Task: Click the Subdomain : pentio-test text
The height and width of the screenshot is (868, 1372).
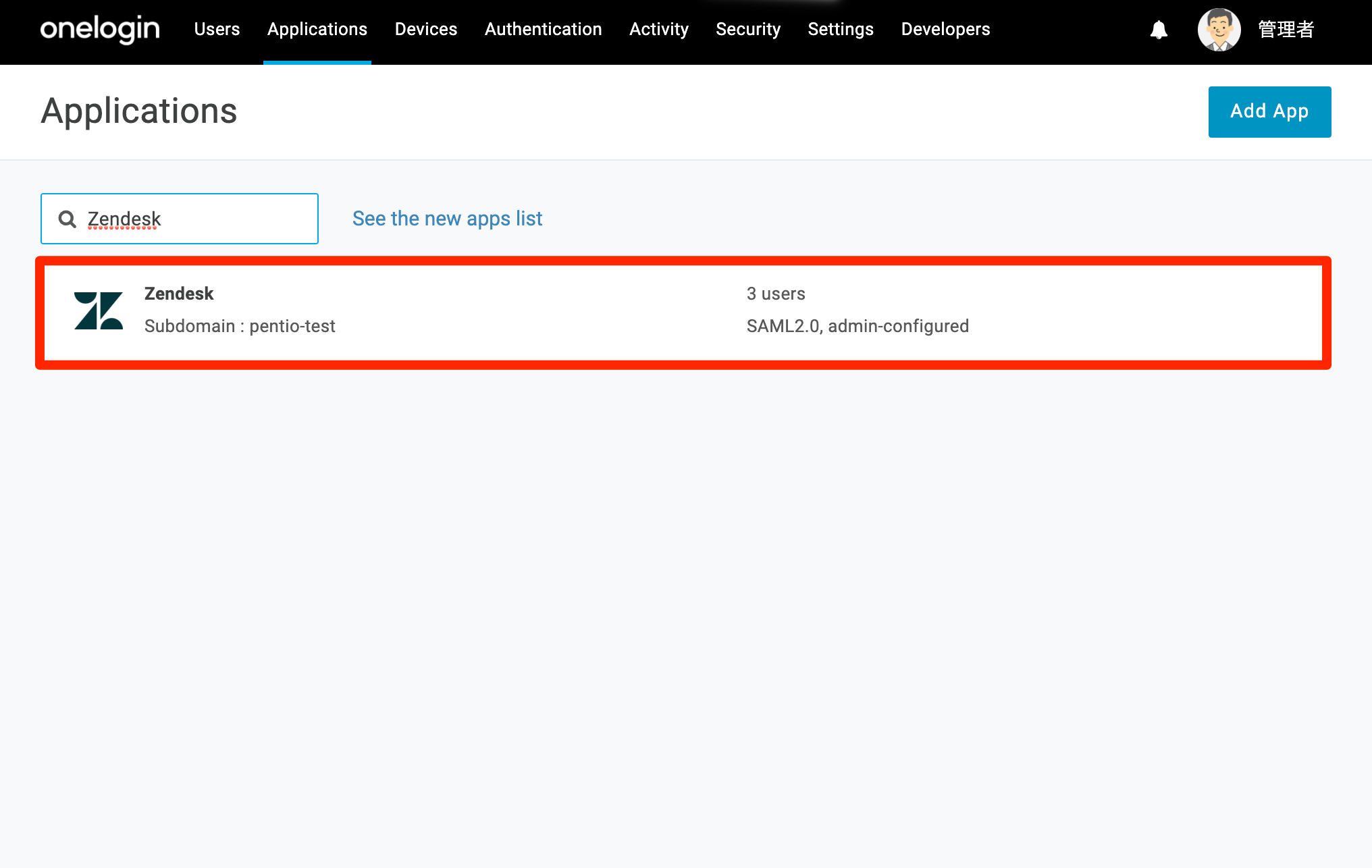Action: pyautogui.click(x=240, y=326)
